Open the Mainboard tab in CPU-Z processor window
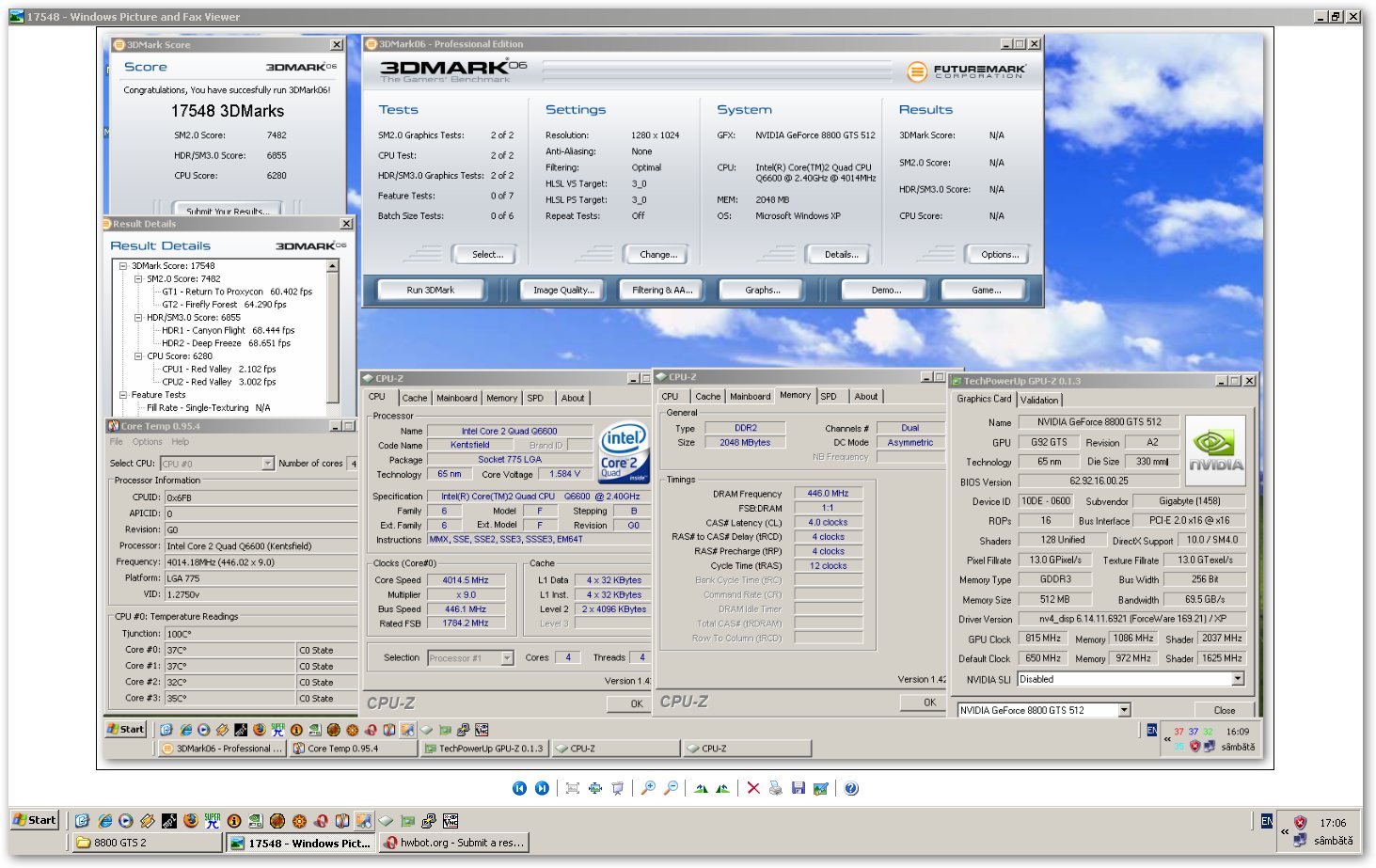 (457, 398)
